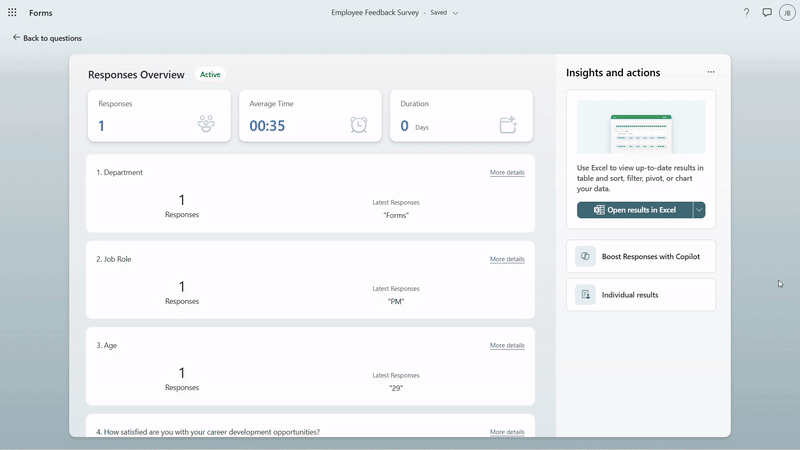The width and height of the screenshot is (800, 450).
Task: Open the feedback chat icon
Action: [767, 12]
